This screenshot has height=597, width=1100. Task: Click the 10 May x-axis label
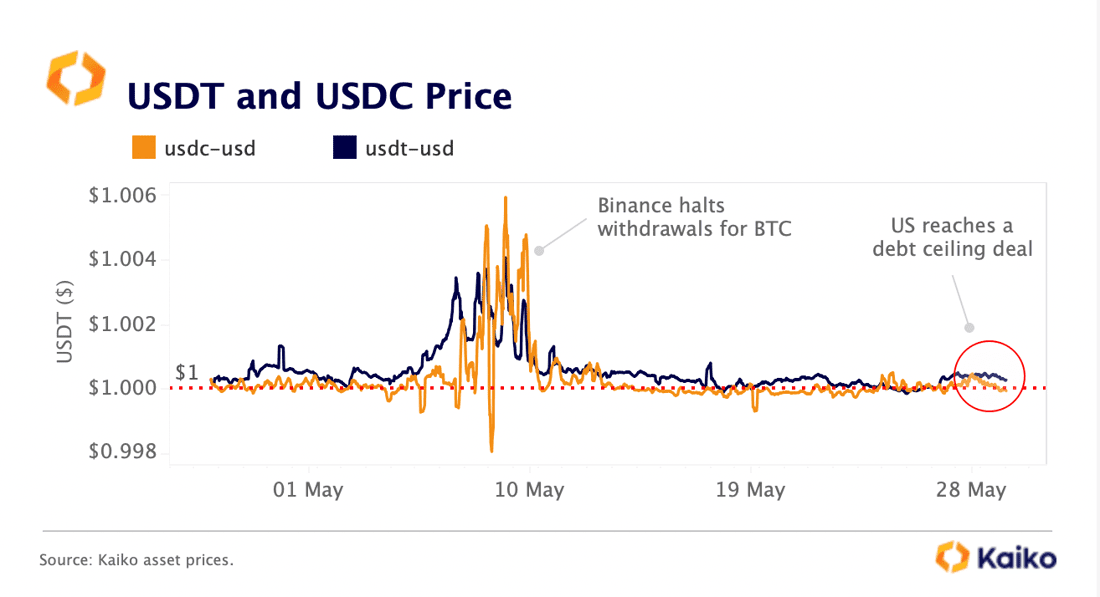click(529, 490)
